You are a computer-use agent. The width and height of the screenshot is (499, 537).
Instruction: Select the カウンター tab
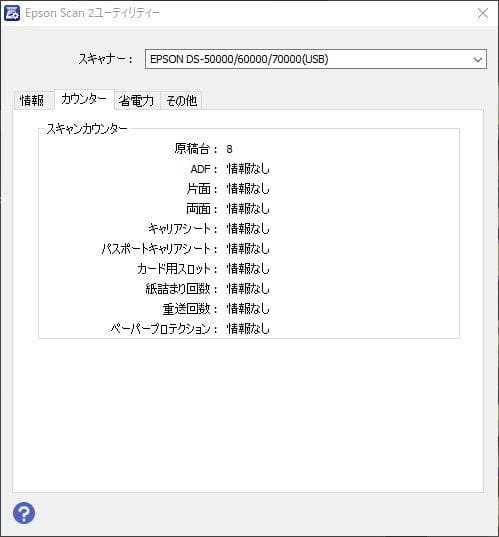84,99
